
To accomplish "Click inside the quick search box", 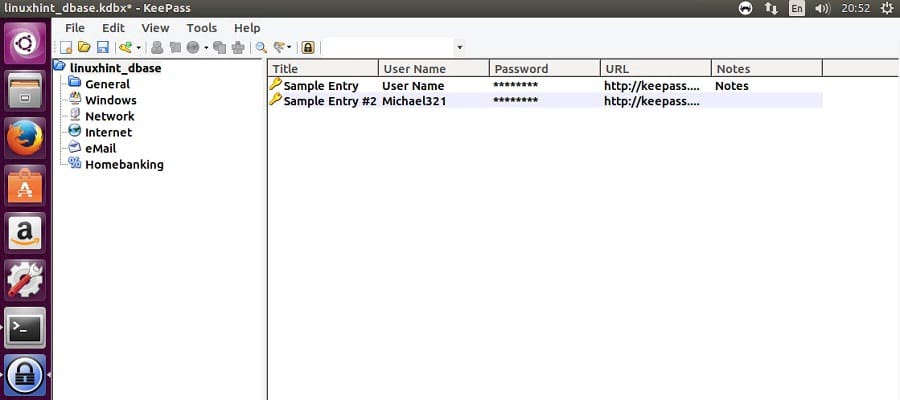I will coord(389,47).
